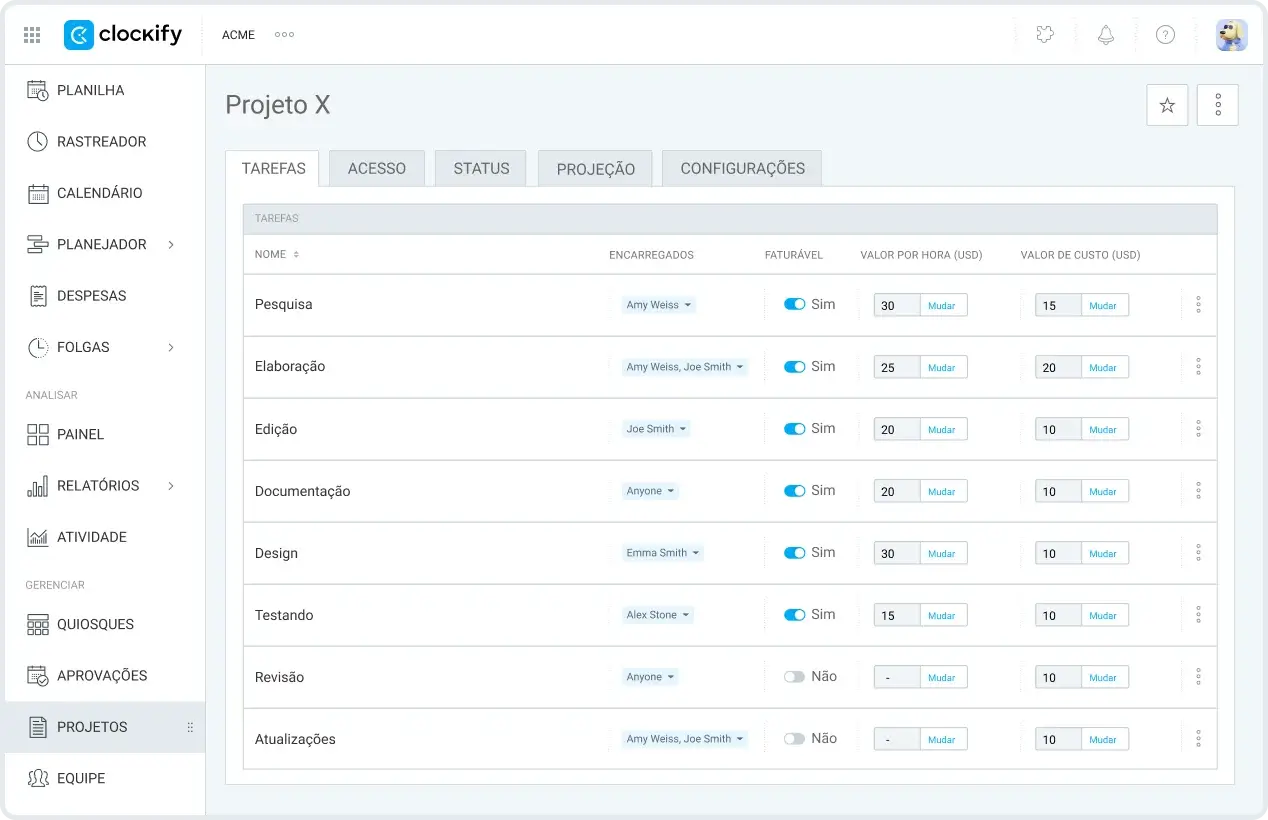Image resolution: width=1268 pixels, height=820 pixels.
Task: Open Emma Smith assignee dropdown for Design
Action: pyautogui.click(x=663, y=553)
